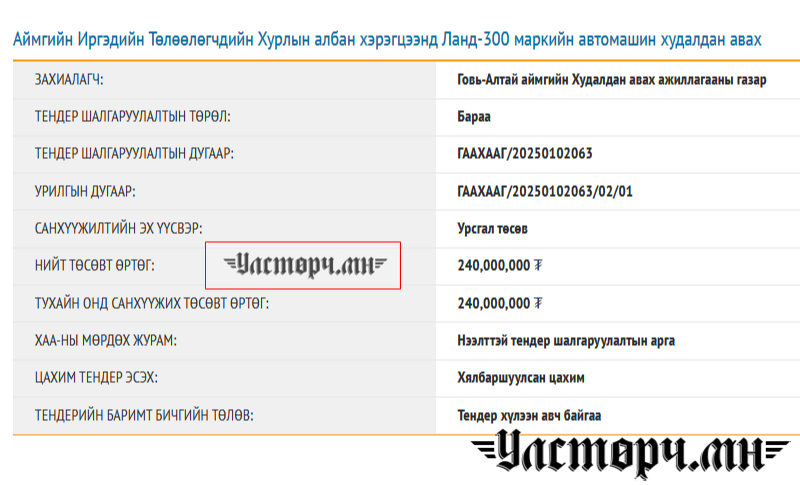Click the УРИЛГЫН ДУГААР label

point(85,191)
